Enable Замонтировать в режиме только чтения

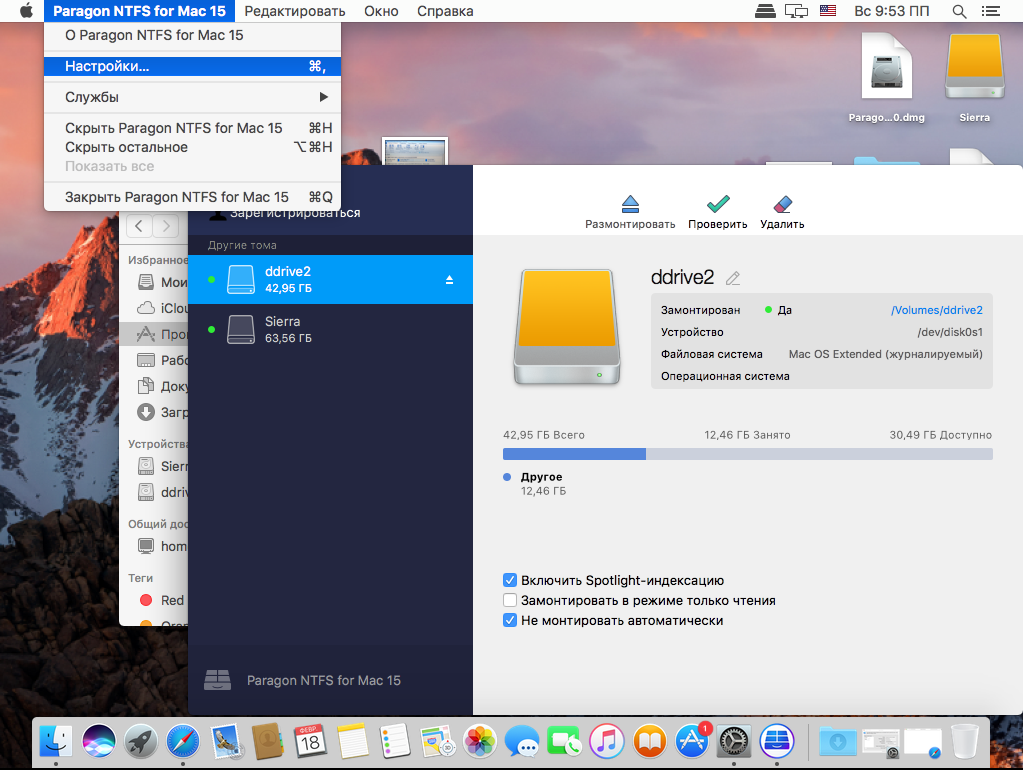[x=510, y=600]
